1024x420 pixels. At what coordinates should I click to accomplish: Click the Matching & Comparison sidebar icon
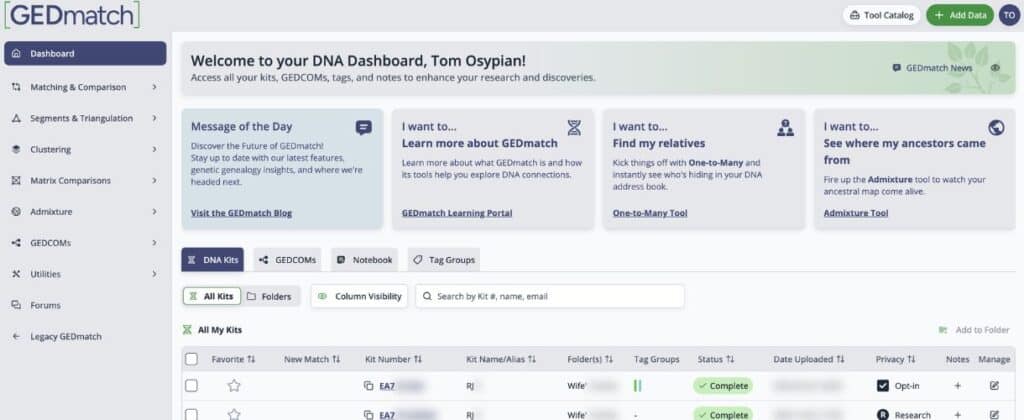pos(16,87)
